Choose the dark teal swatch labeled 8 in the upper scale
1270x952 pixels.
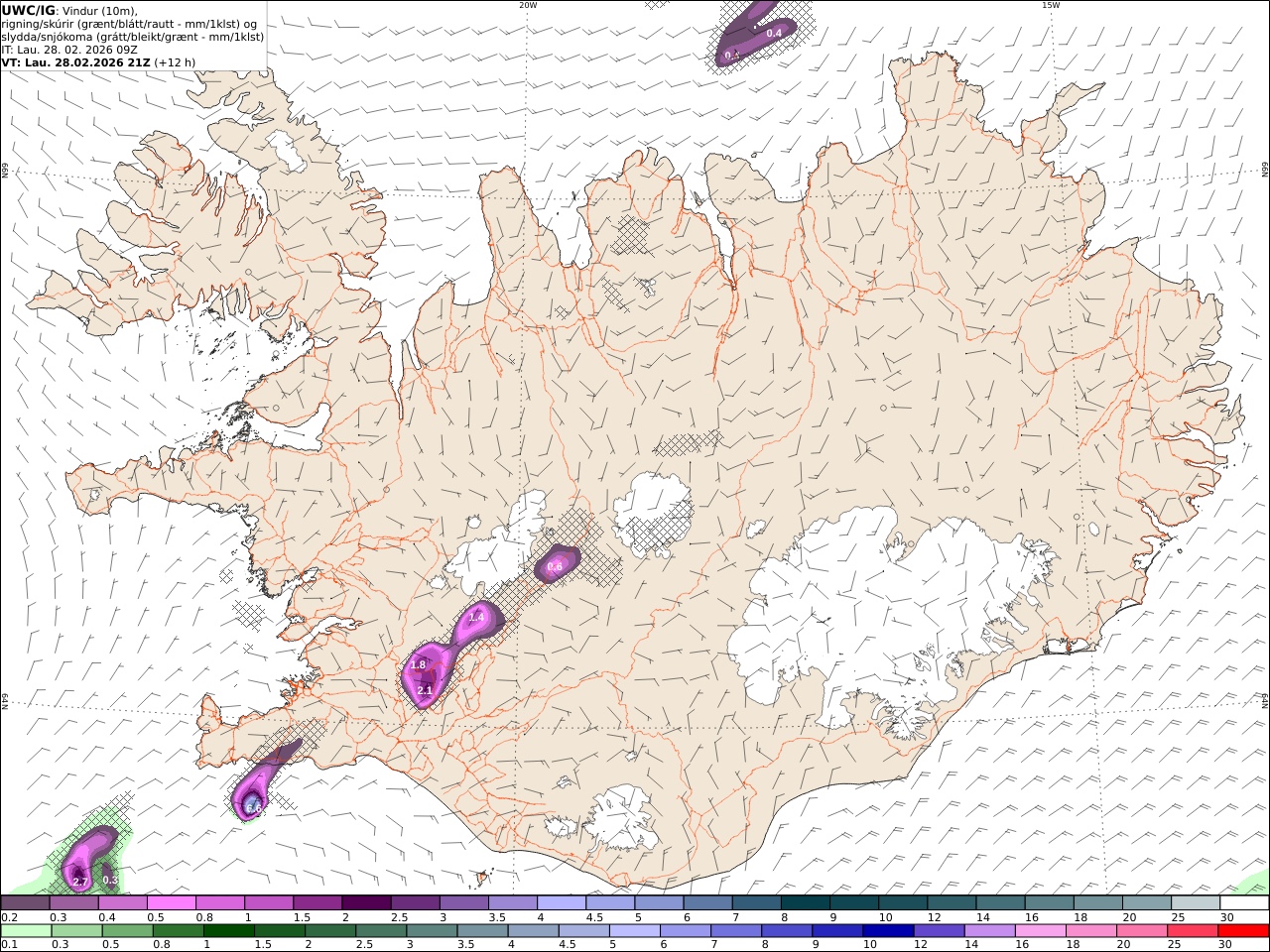pos(805,902)
